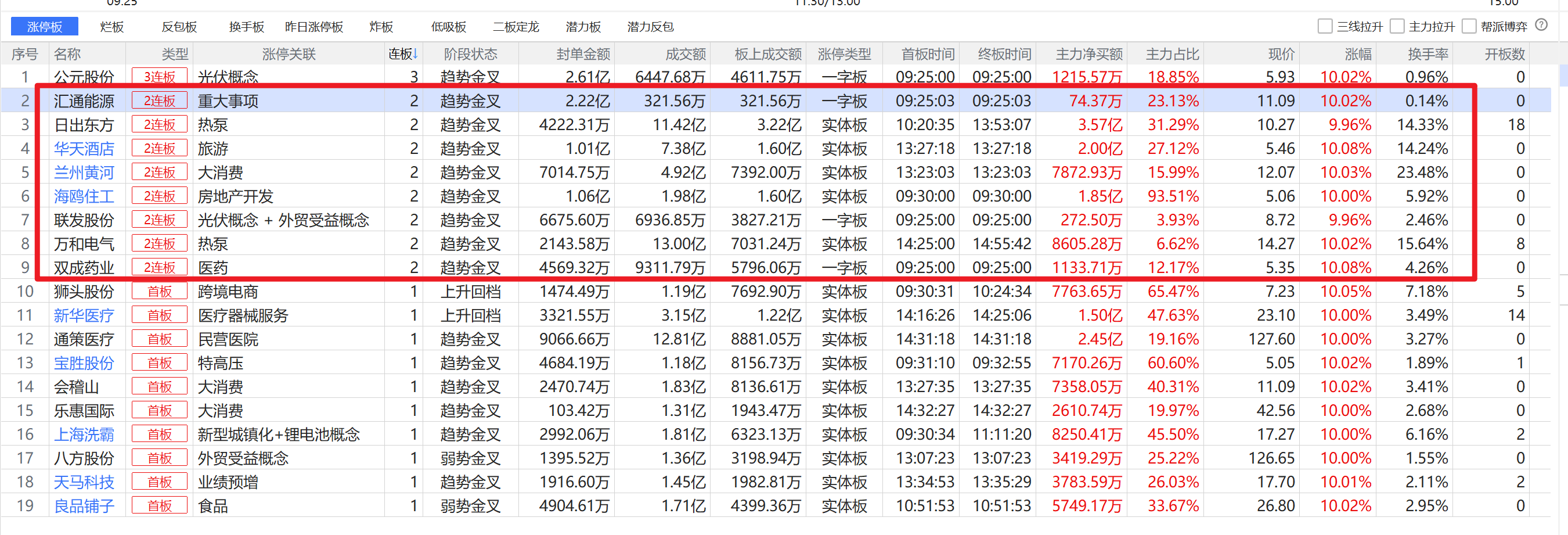Select the 乐惠国际 stock name
Screen dimensions: 1568x535
tap(84, 411)
